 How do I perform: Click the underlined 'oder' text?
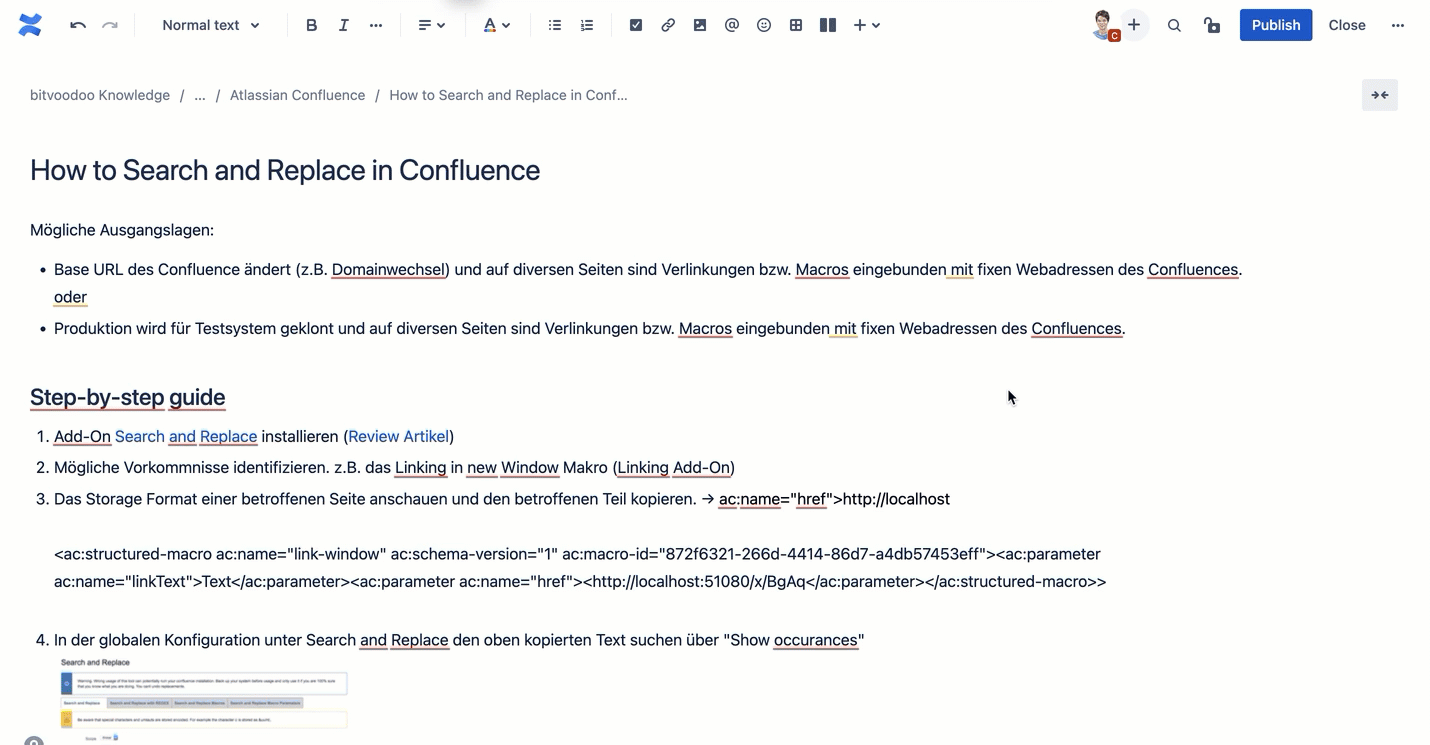coord(70,297)
